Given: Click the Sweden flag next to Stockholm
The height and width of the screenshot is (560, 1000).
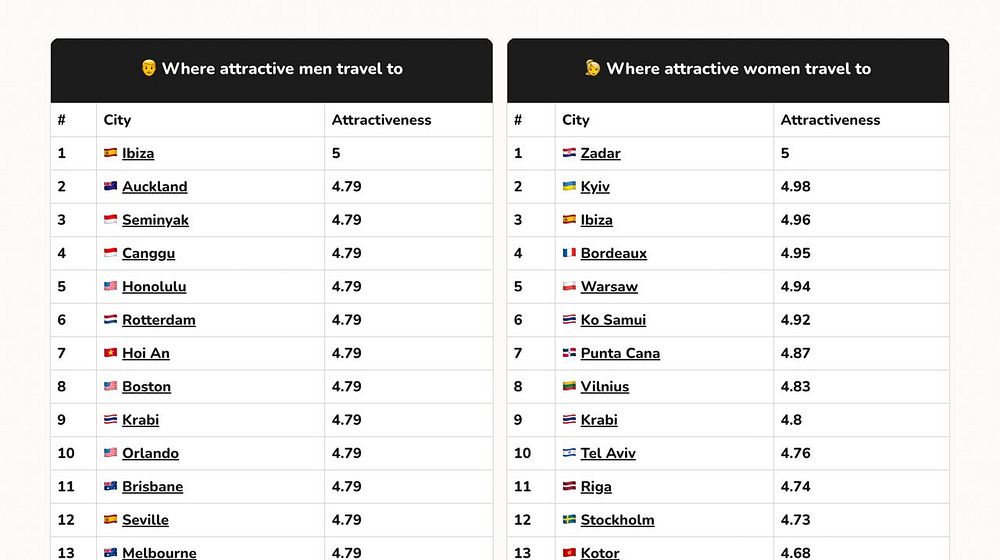Looking at the screenshot, I should [569, 520].
